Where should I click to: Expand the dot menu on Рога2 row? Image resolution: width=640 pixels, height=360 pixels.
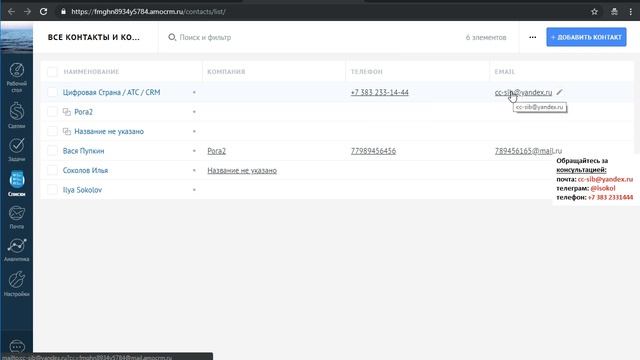(x=194, y=112)
